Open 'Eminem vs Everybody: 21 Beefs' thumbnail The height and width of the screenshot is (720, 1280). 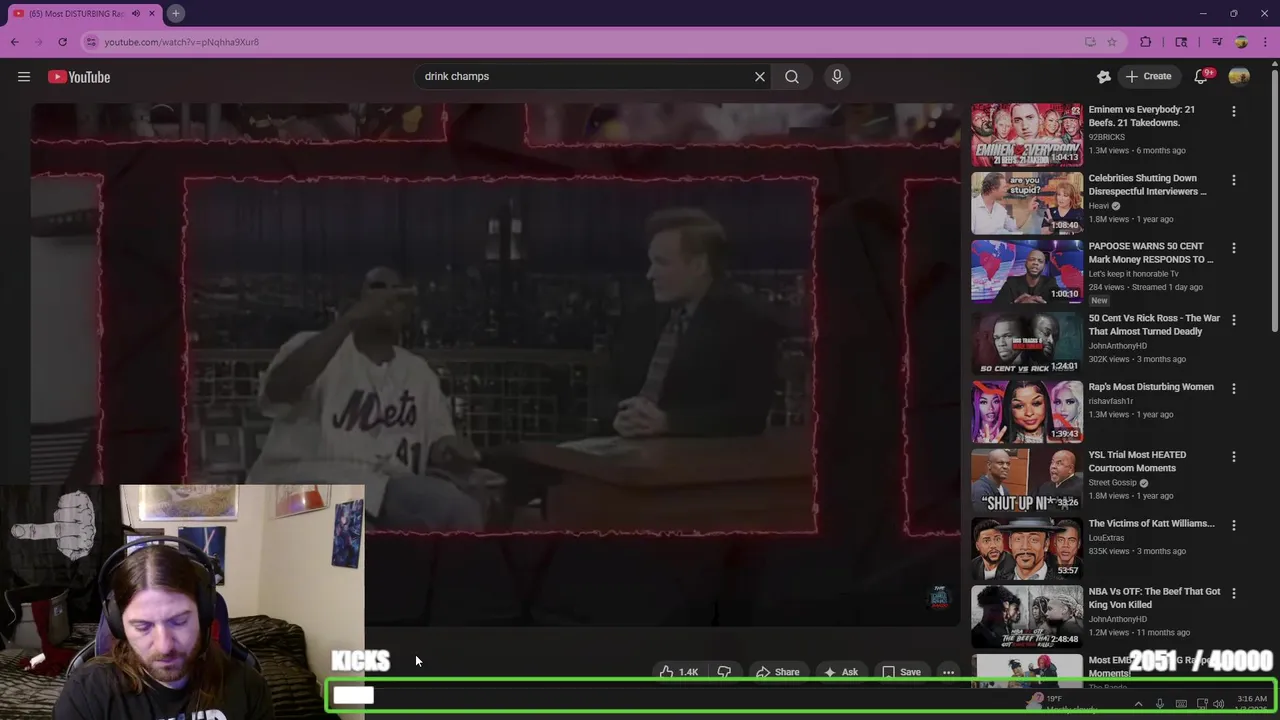(x=1027, y=134)
